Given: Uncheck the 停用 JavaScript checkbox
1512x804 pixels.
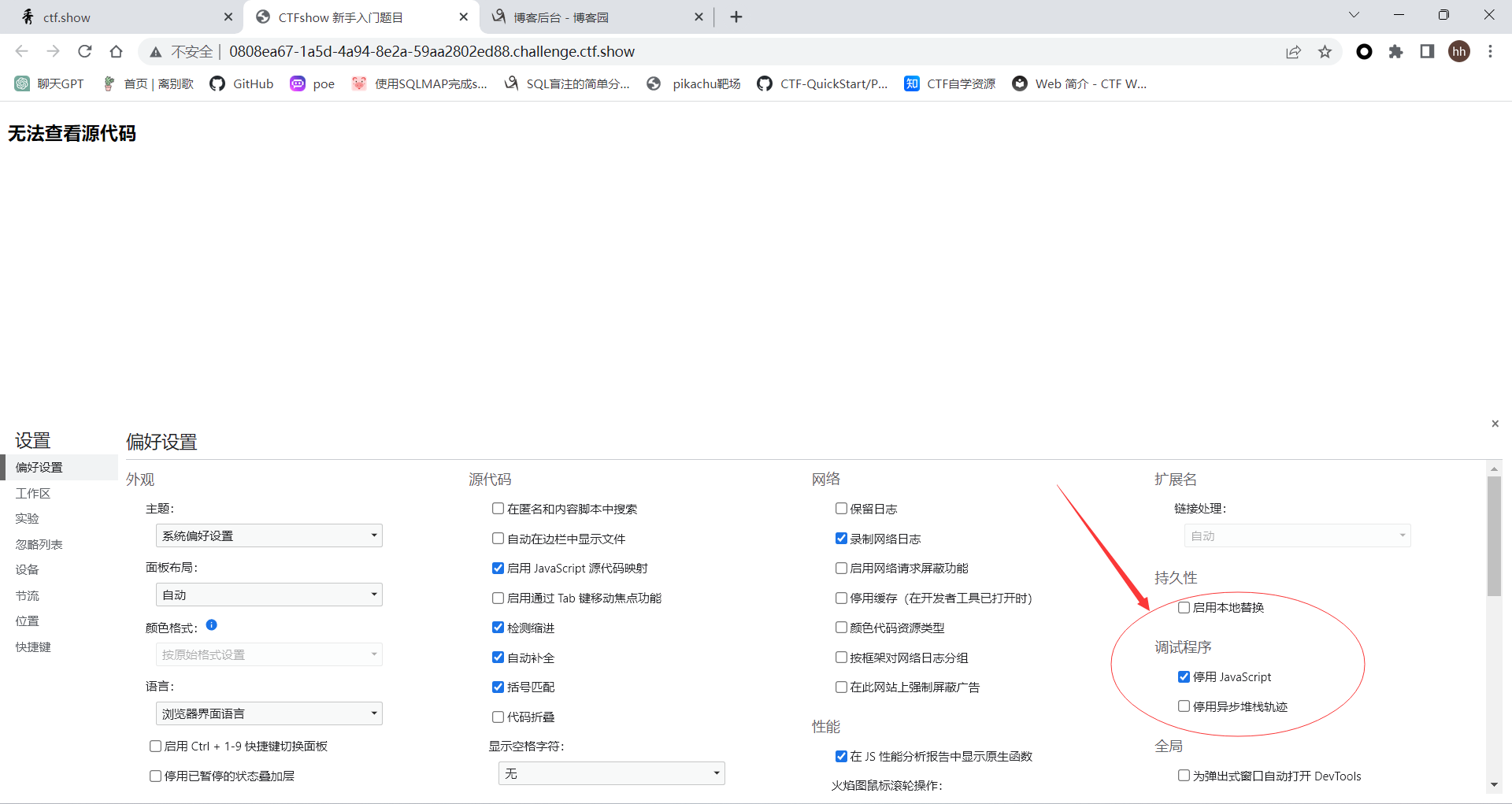Looking at the screenshot, I should (x=1184, y=676).
